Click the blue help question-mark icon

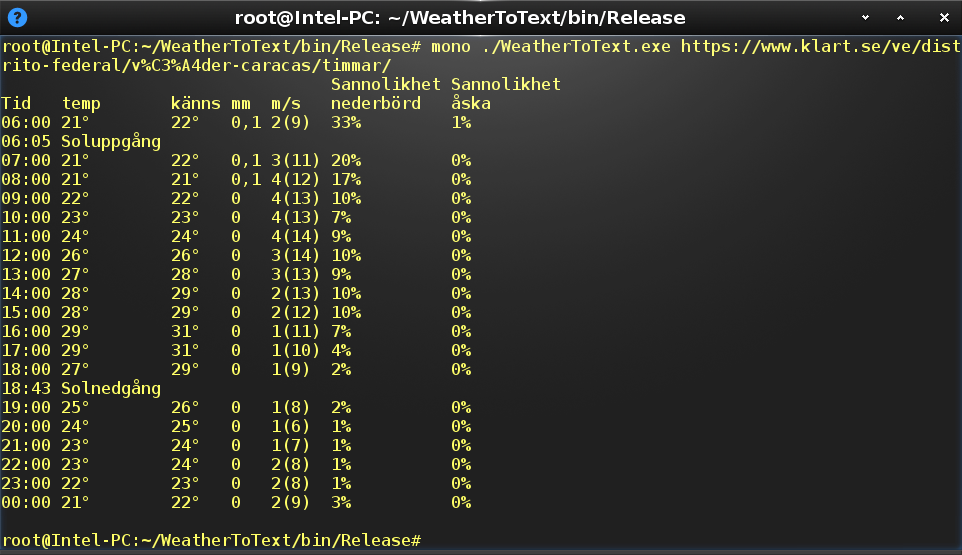[x=17, y=17]
